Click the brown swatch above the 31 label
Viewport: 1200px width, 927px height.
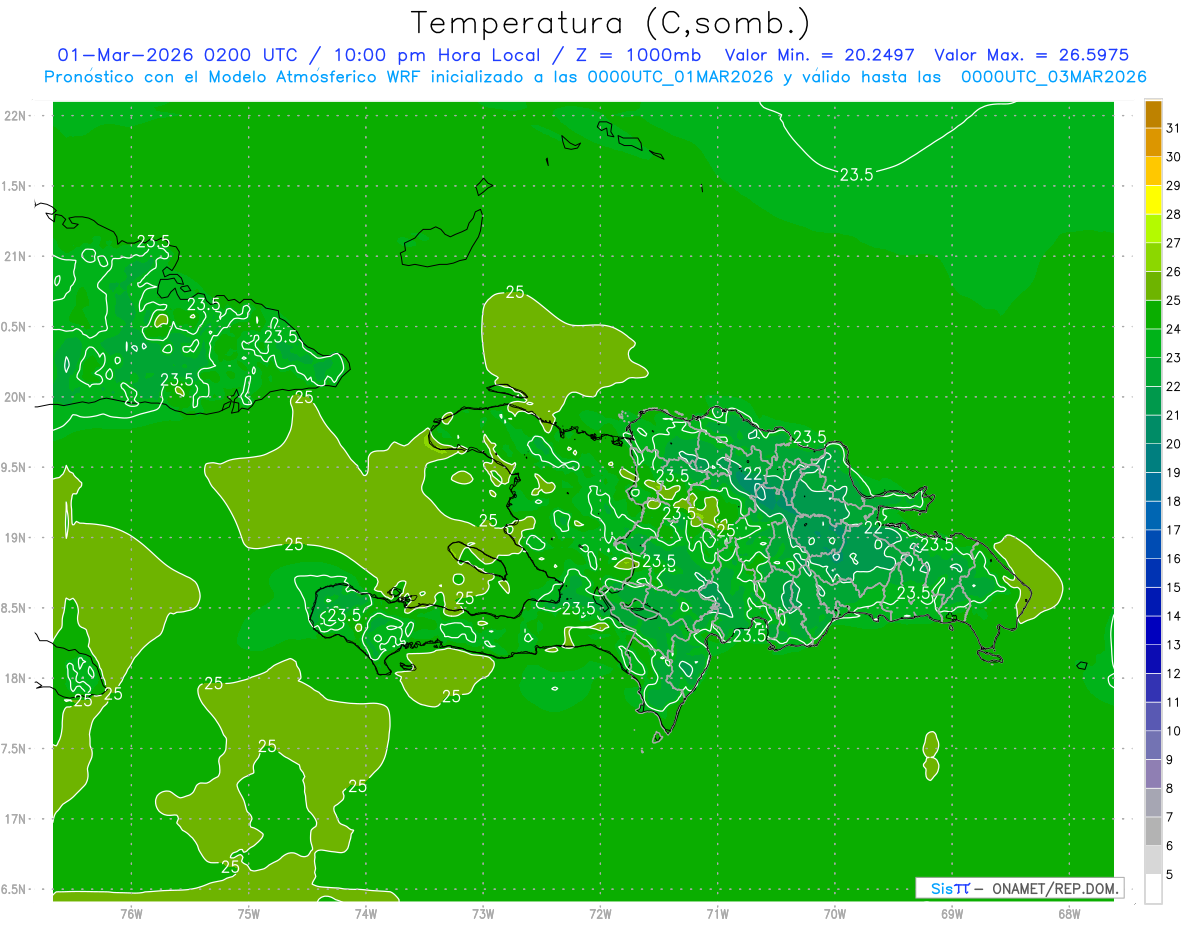(1153, 114)
